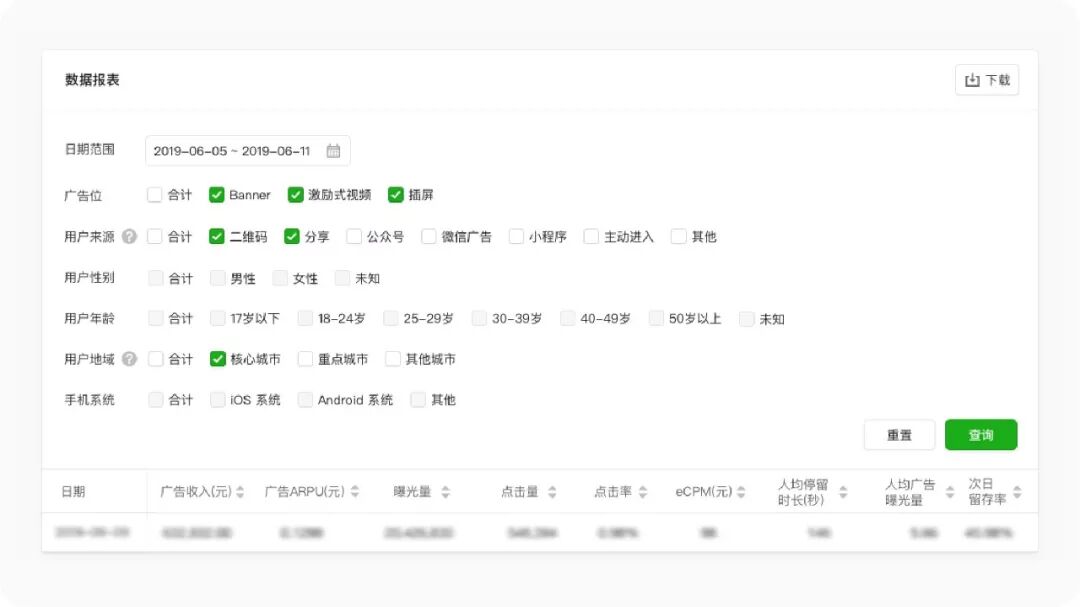Image resolution: width=1080 pixels, height=607 pixels.
Task: Click the 重置 reset button
Action: coord(899,435)
